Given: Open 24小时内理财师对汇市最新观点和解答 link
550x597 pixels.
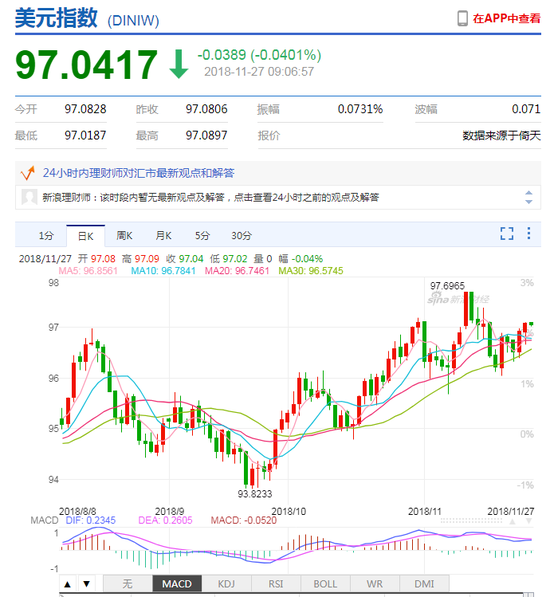Looking at the screenshot, I should [x=138, y=173].
